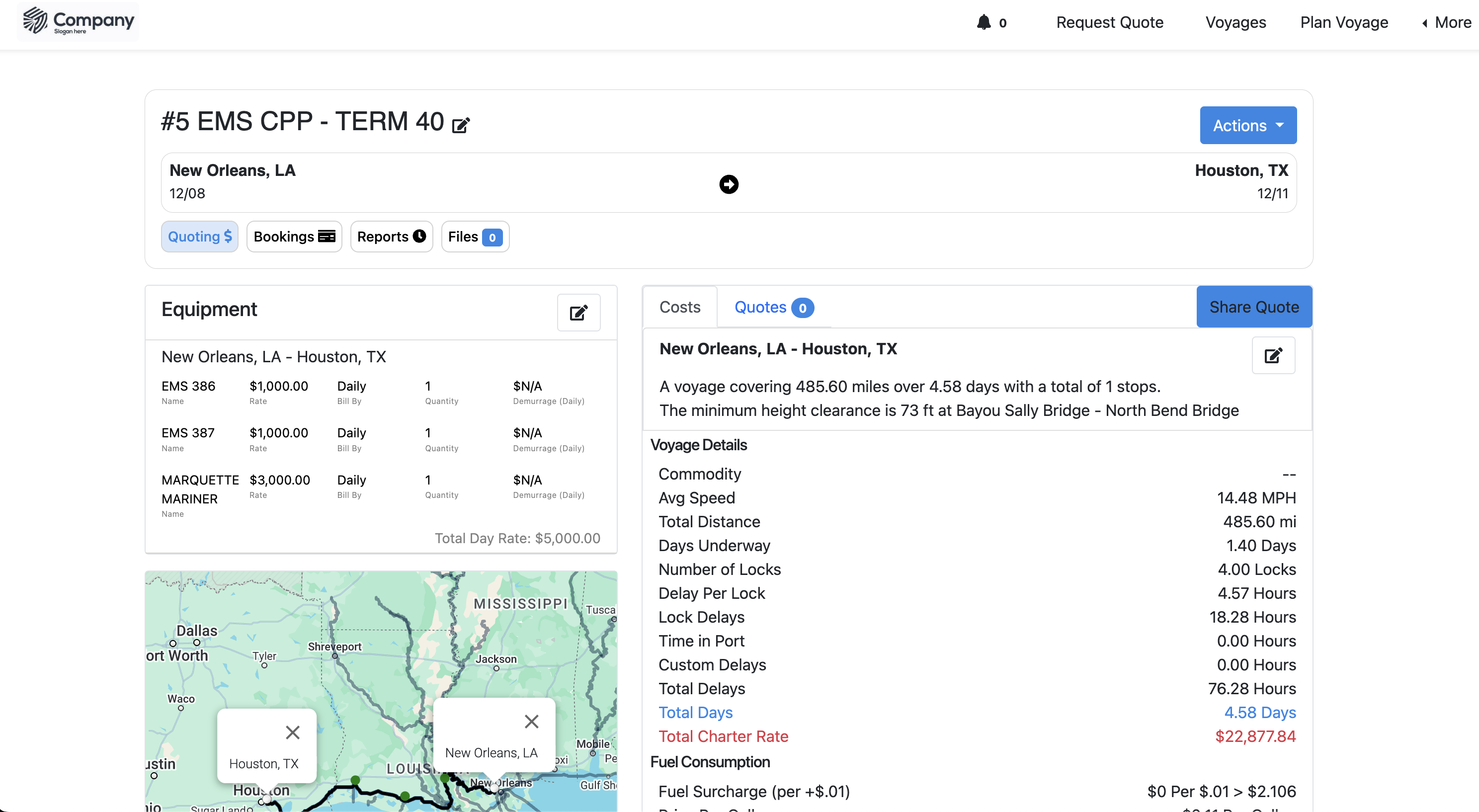Select the Costs tab
The height and width of the screenshot is (812, 1479).
tap(680, 307)
